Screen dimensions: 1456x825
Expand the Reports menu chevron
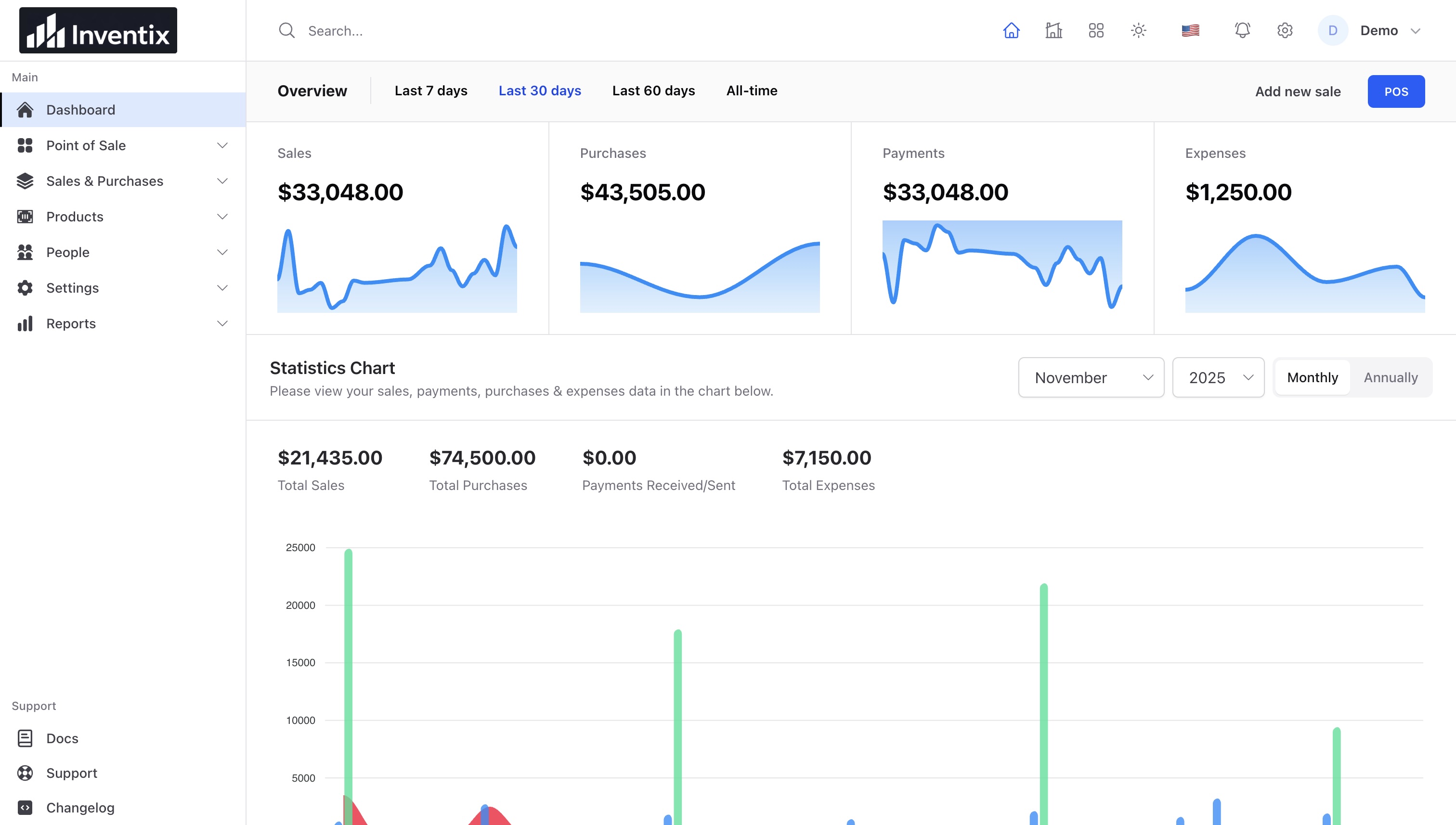pyautogui.click(x=222, y=324)
